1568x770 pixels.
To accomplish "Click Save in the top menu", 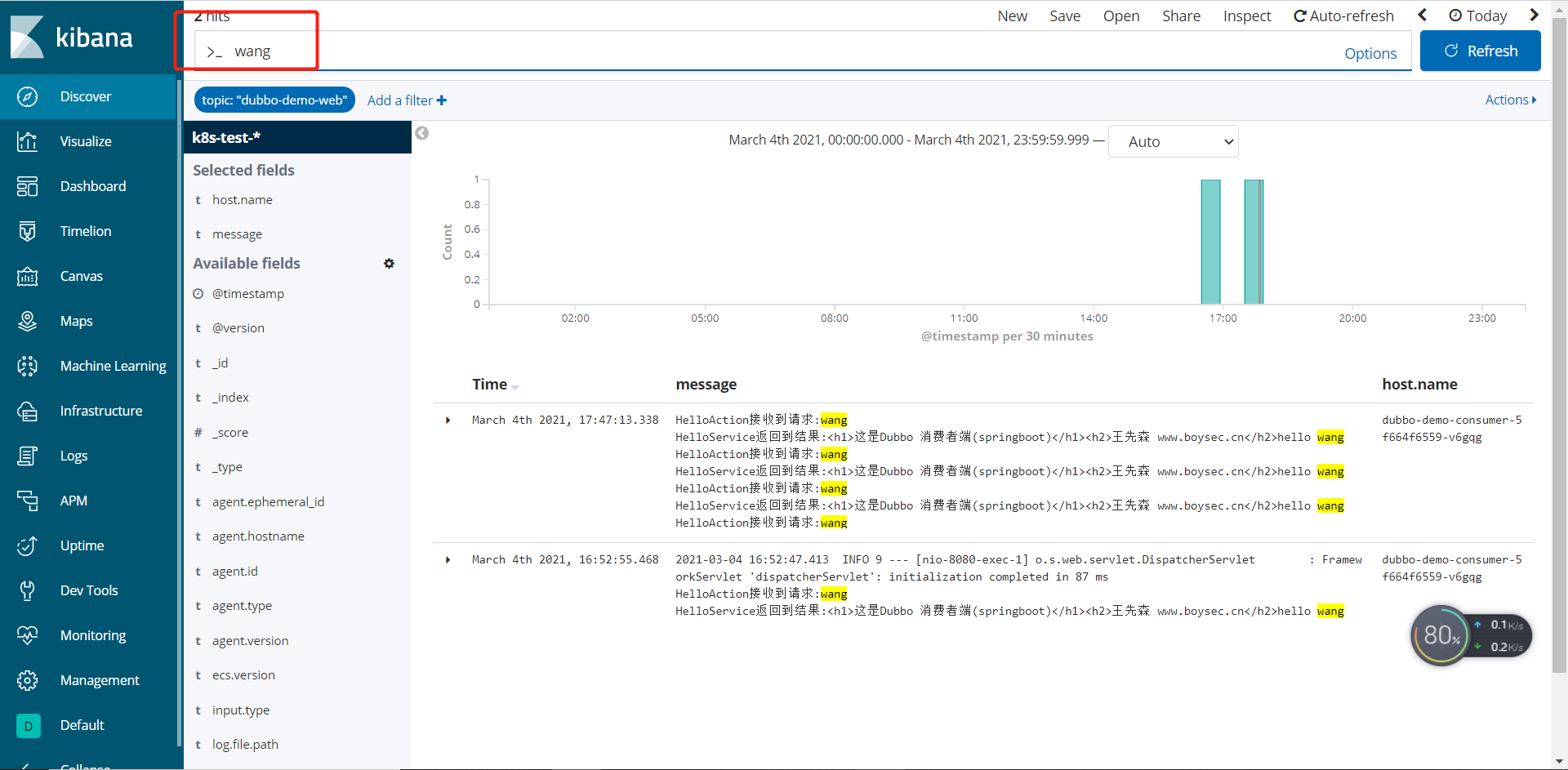I will pos(1065,16).
